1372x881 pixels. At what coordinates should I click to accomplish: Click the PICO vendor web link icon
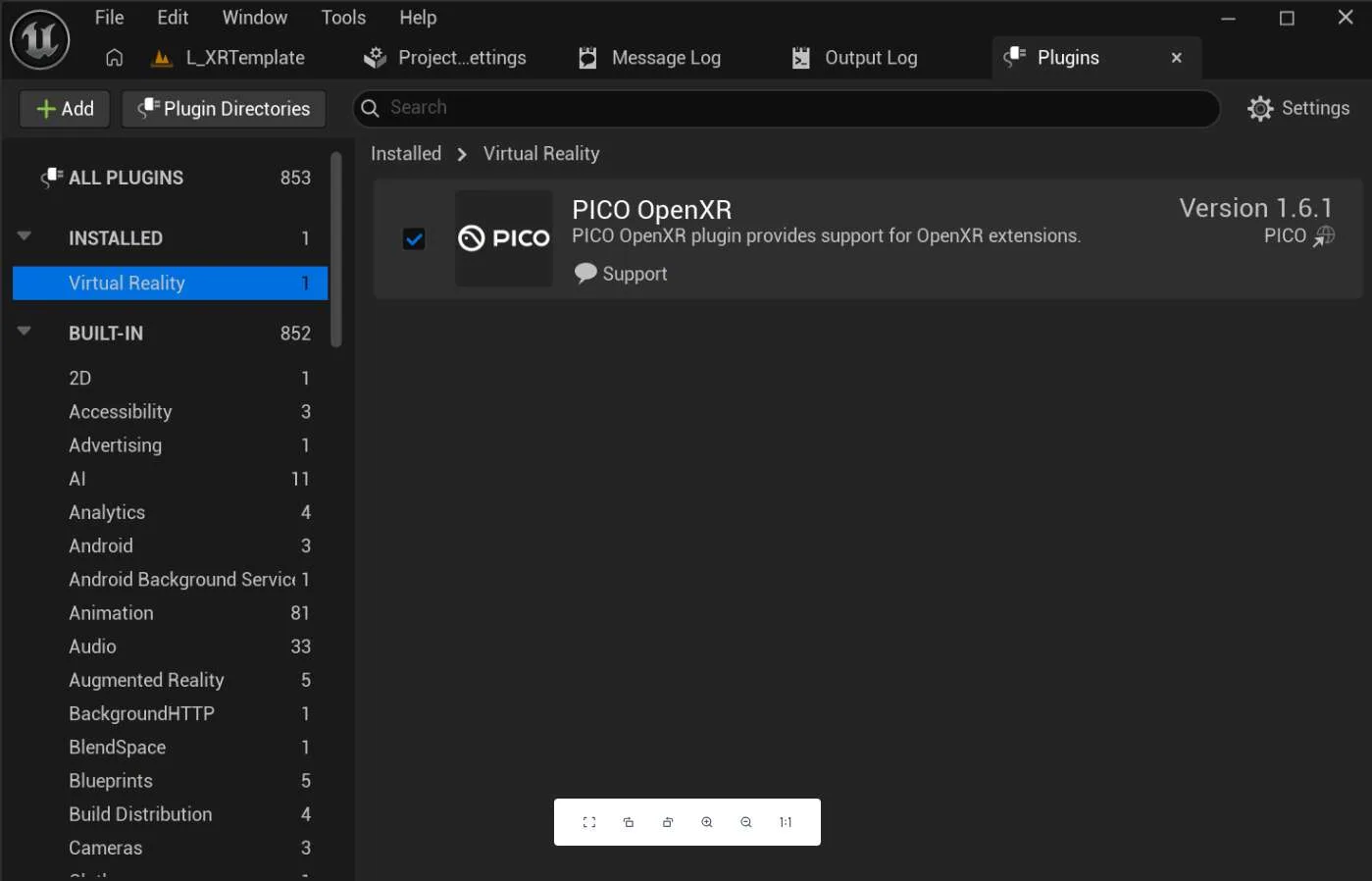pos(1324,236)
